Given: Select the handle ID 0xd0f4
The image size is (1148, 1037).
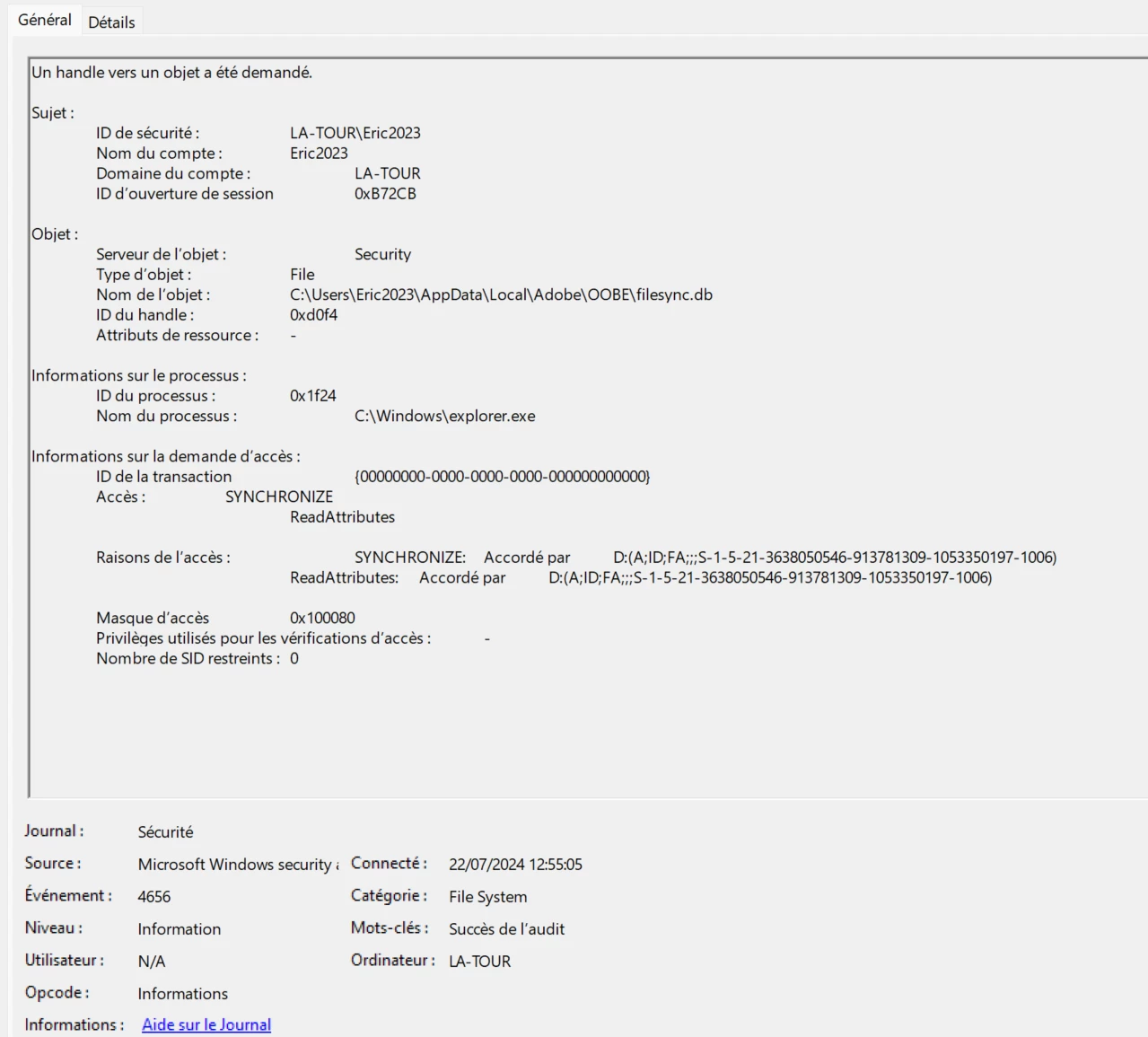Looking at the screenshot, I should (313, 314).
